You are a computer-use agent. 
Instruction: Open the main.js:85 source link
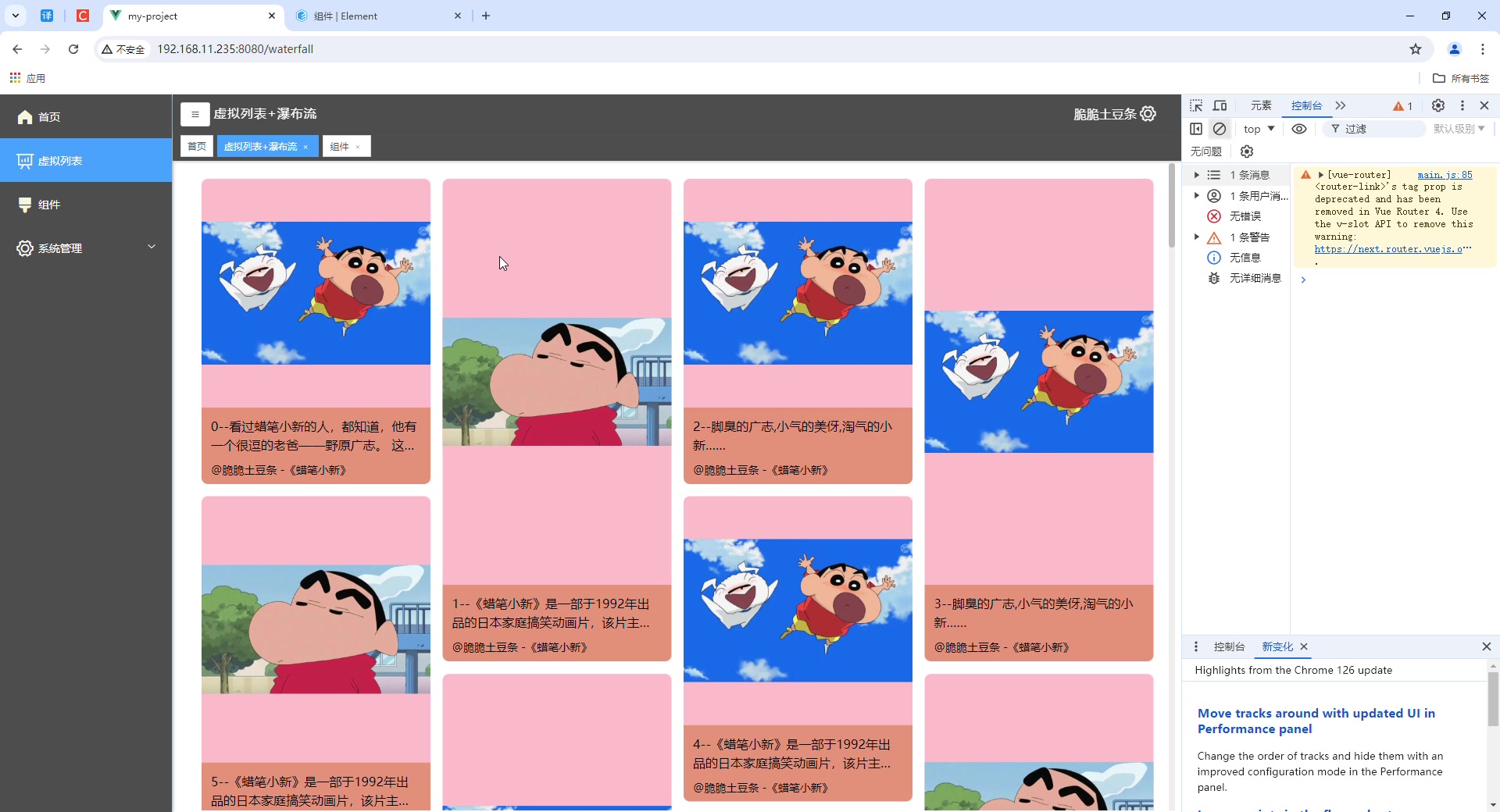tap(1445, 175)
